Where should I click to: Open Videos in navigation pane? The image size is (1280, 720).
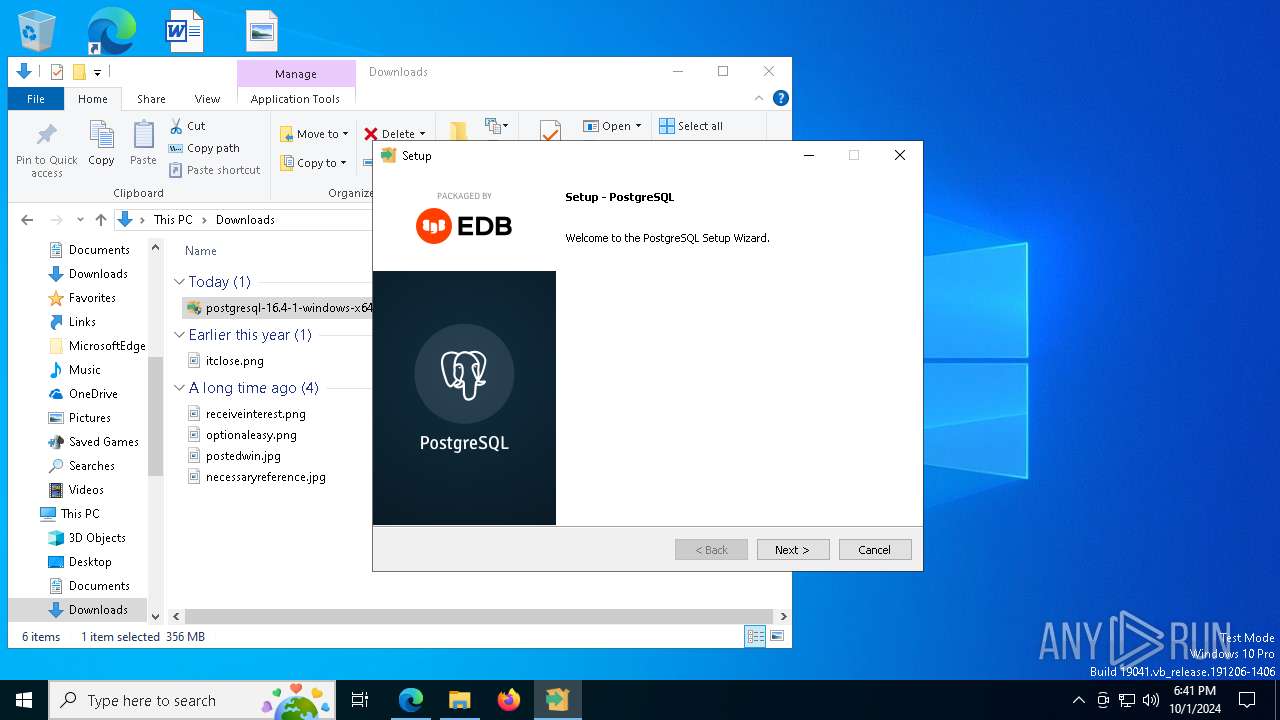pyautogui.click(x=86, y=490)
